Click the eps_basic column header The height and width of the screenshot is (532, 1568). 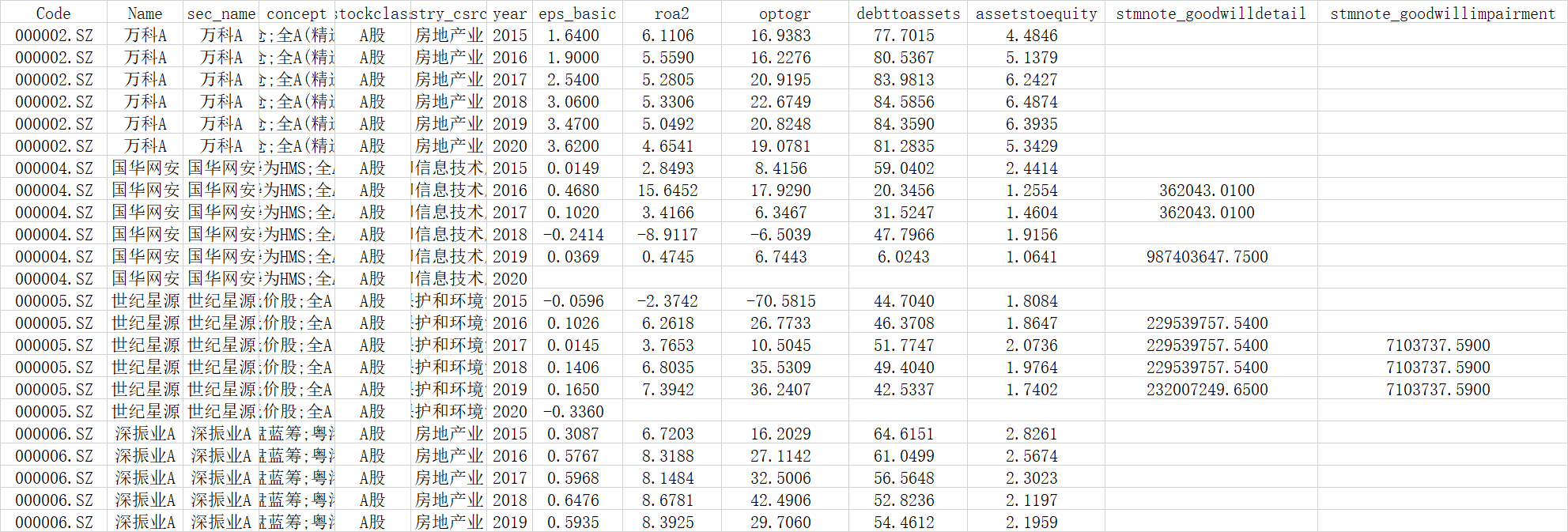(x=577, y=13)
